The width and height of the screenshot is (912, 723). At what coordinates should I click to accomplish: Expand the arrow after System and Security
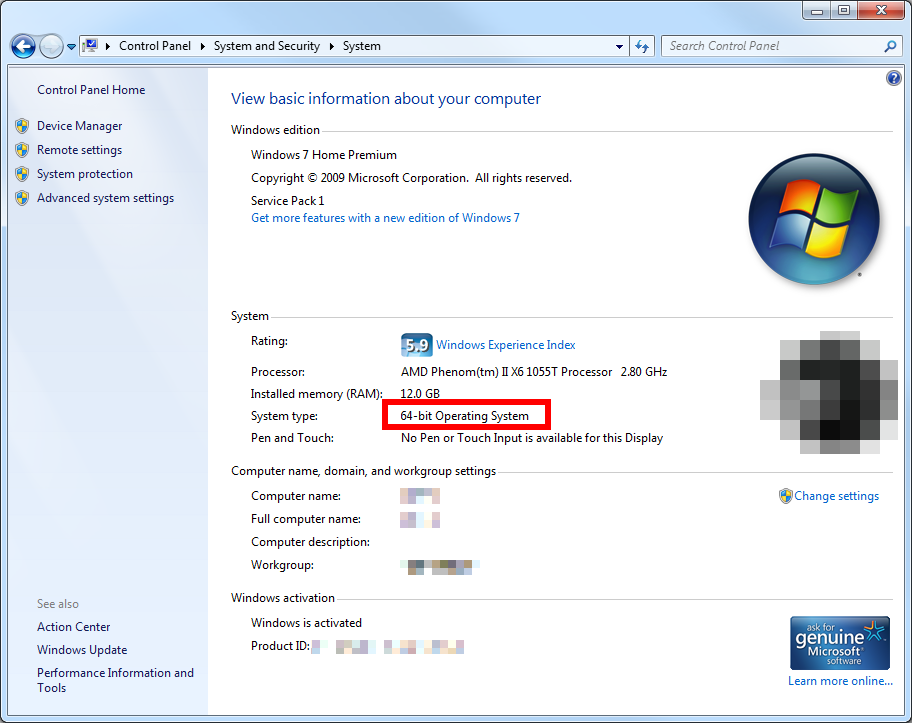[332, 46]
